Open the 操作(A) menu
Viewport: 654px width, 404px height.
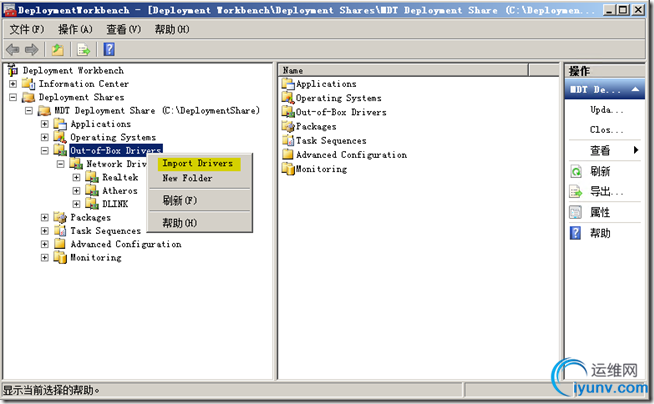click(75, 29)
